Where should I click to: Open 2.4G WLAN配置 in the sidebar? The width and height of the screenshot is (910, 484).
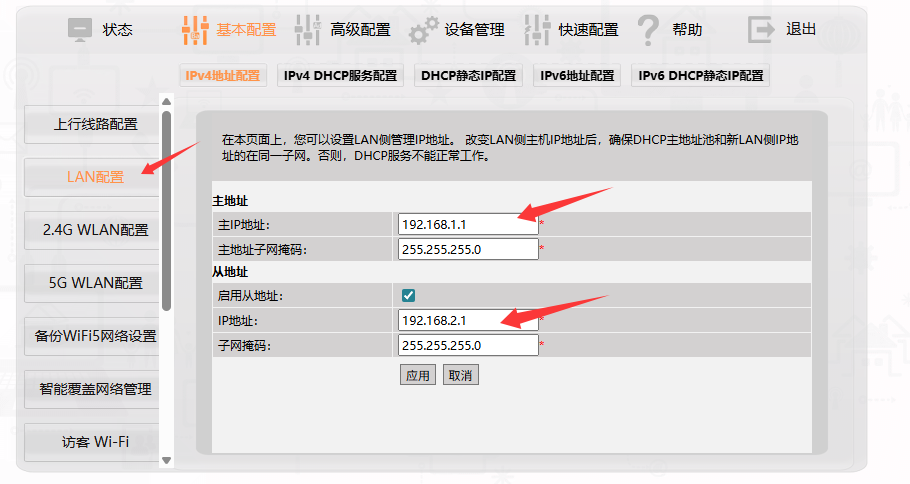[x=92, y=230]
